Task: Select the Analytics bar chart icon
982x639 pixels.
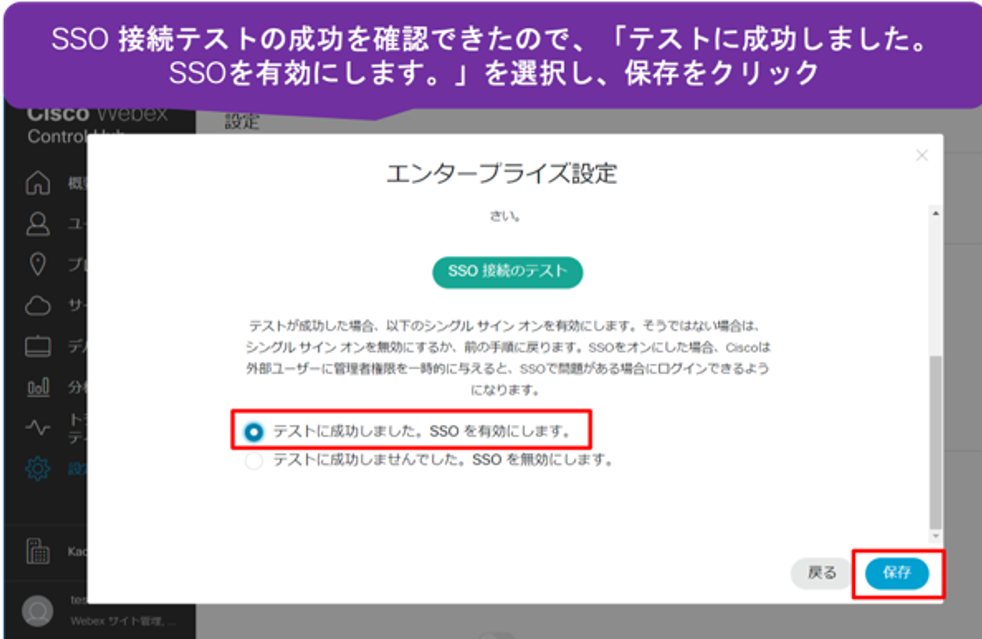Action: pos(40,385)
